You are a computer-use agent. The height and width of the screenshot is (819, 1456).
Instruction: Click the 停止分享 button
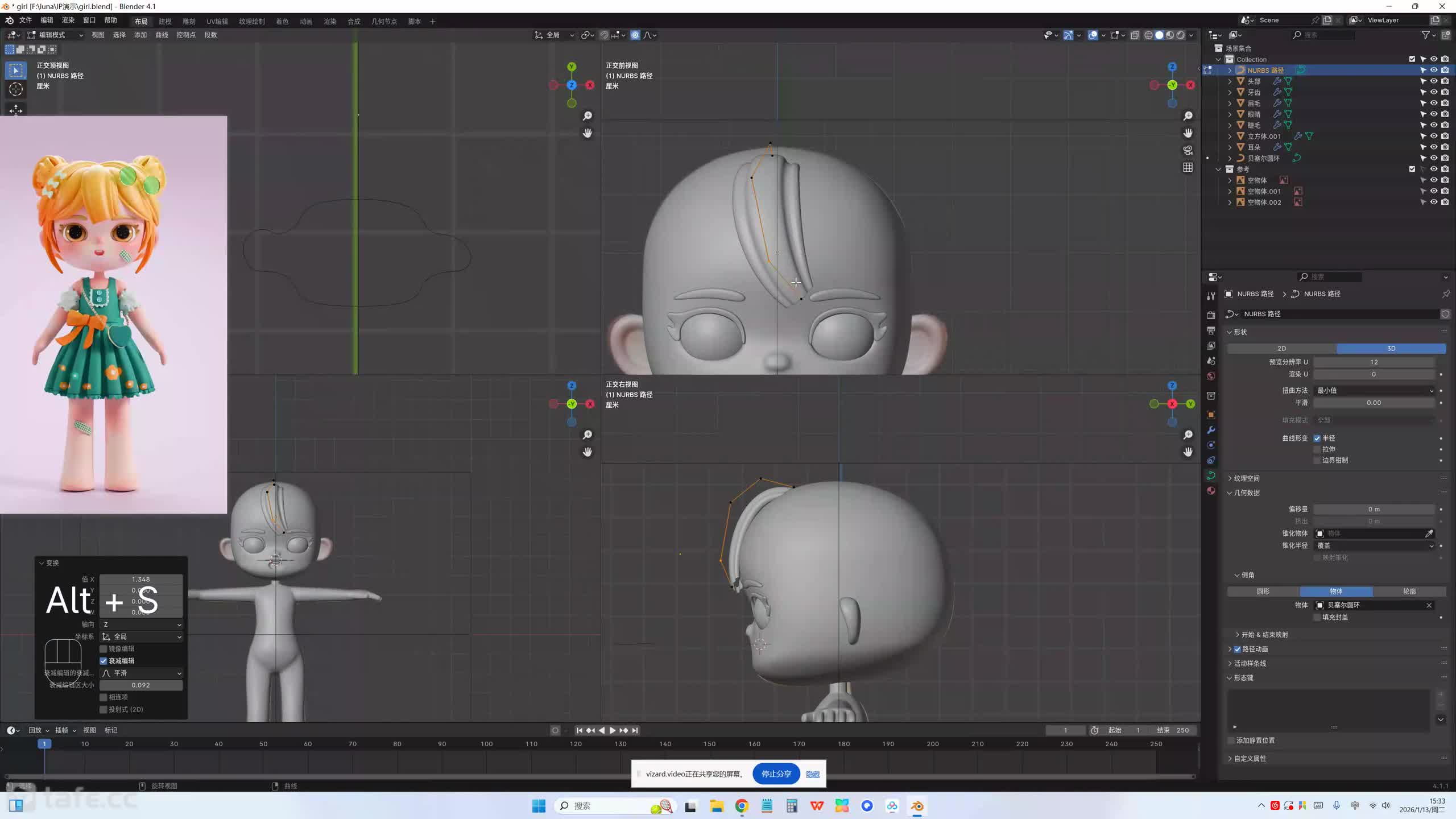coord(776,774)
